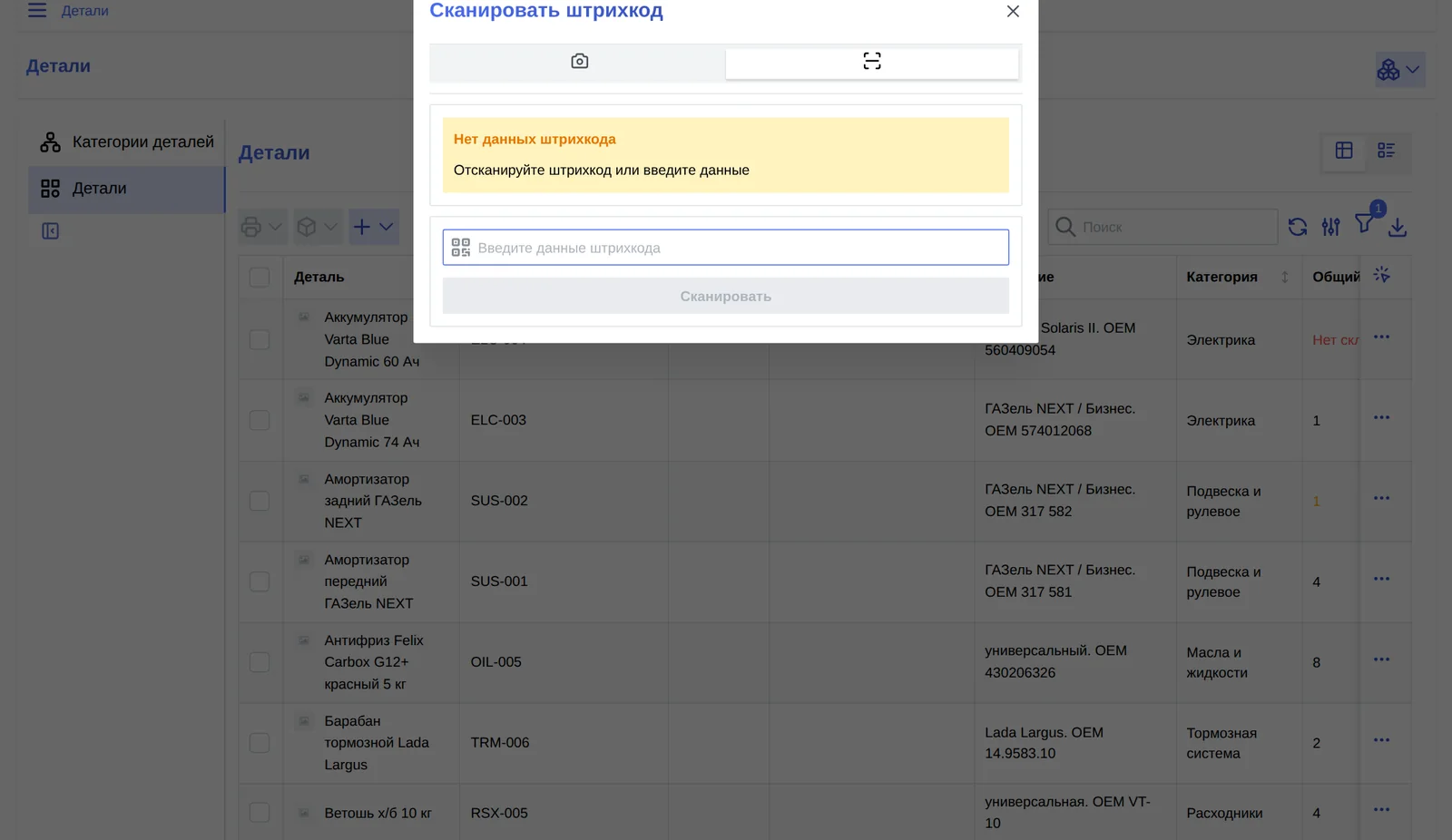The width and height of the screenshot is (1452, 840).
Task: Refresh the parts table
Action: click(x=1298, y=227)
